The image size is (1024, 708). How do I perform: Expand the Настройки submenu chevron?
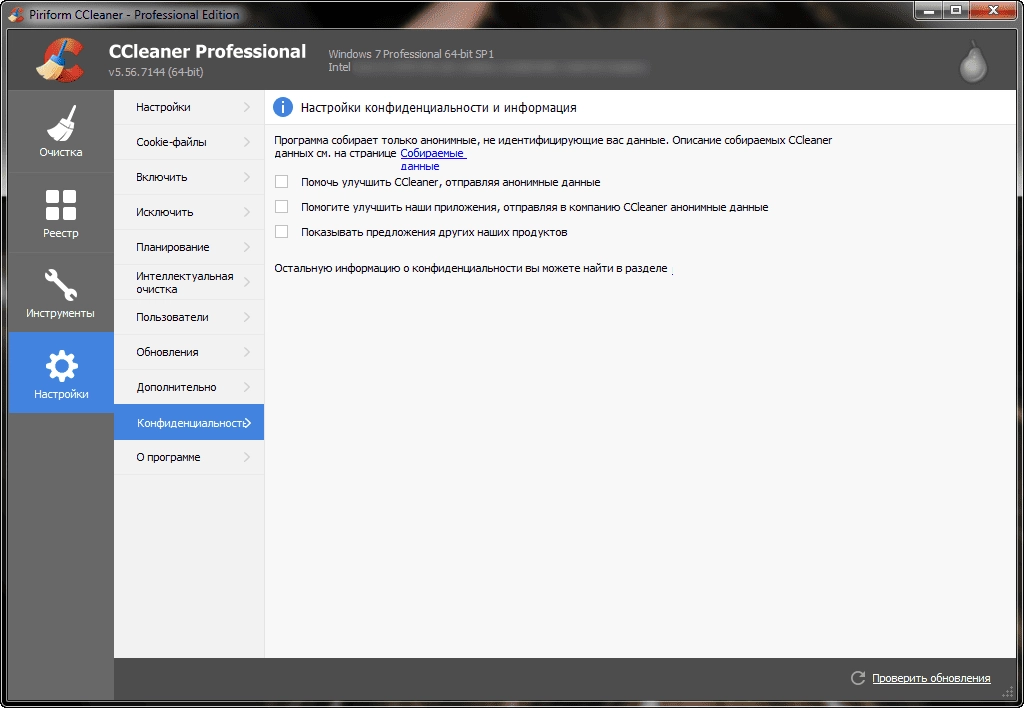(x=247, y=106)
